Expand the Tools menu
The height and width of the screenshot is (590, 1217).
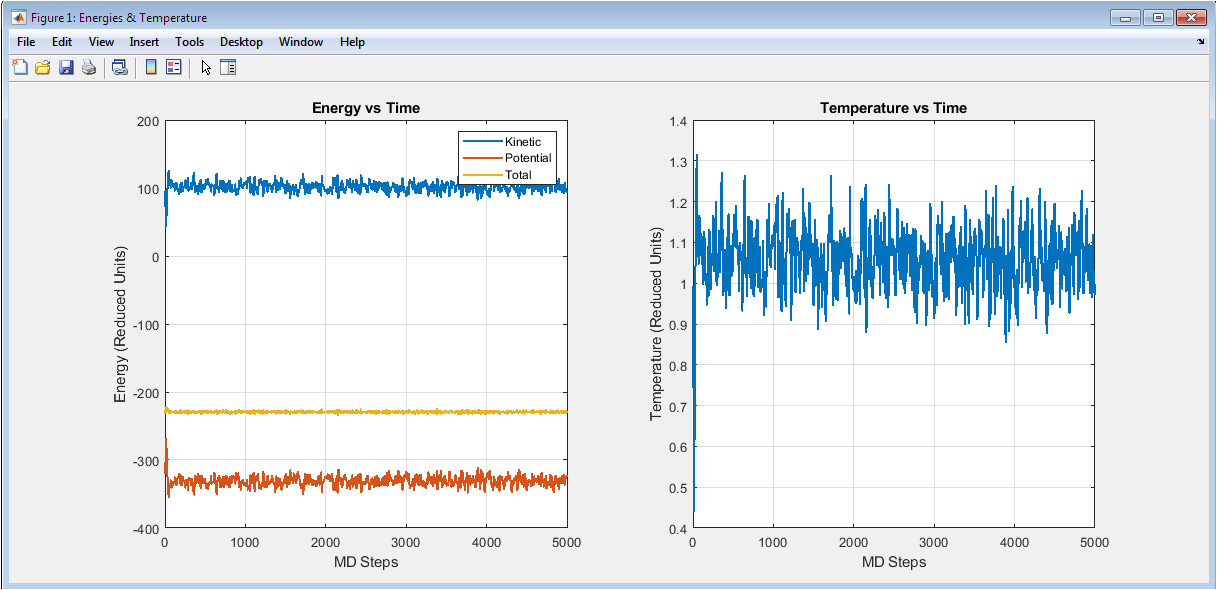coord(189,42)
